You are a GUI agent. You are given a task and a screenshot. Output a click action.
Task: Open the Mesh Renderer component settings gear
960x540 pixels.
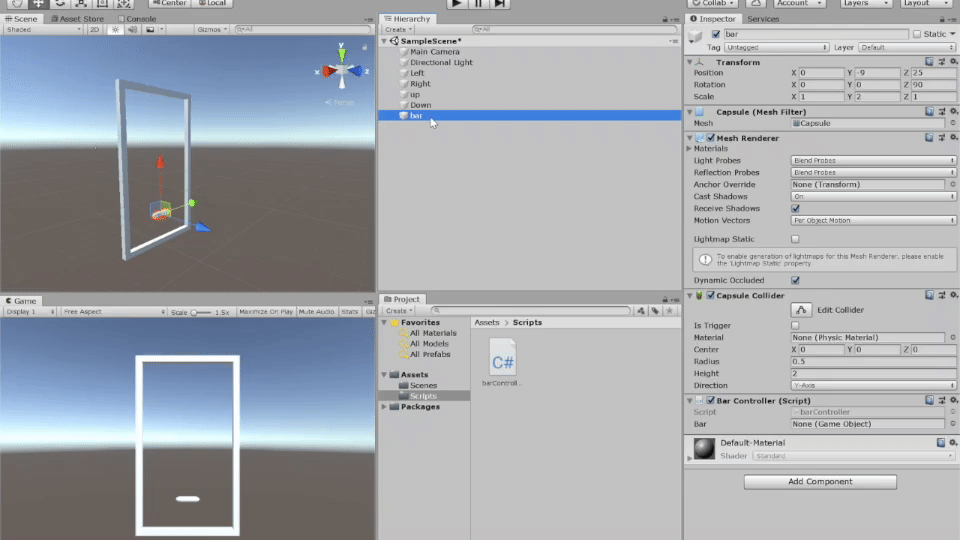[952, 137]
